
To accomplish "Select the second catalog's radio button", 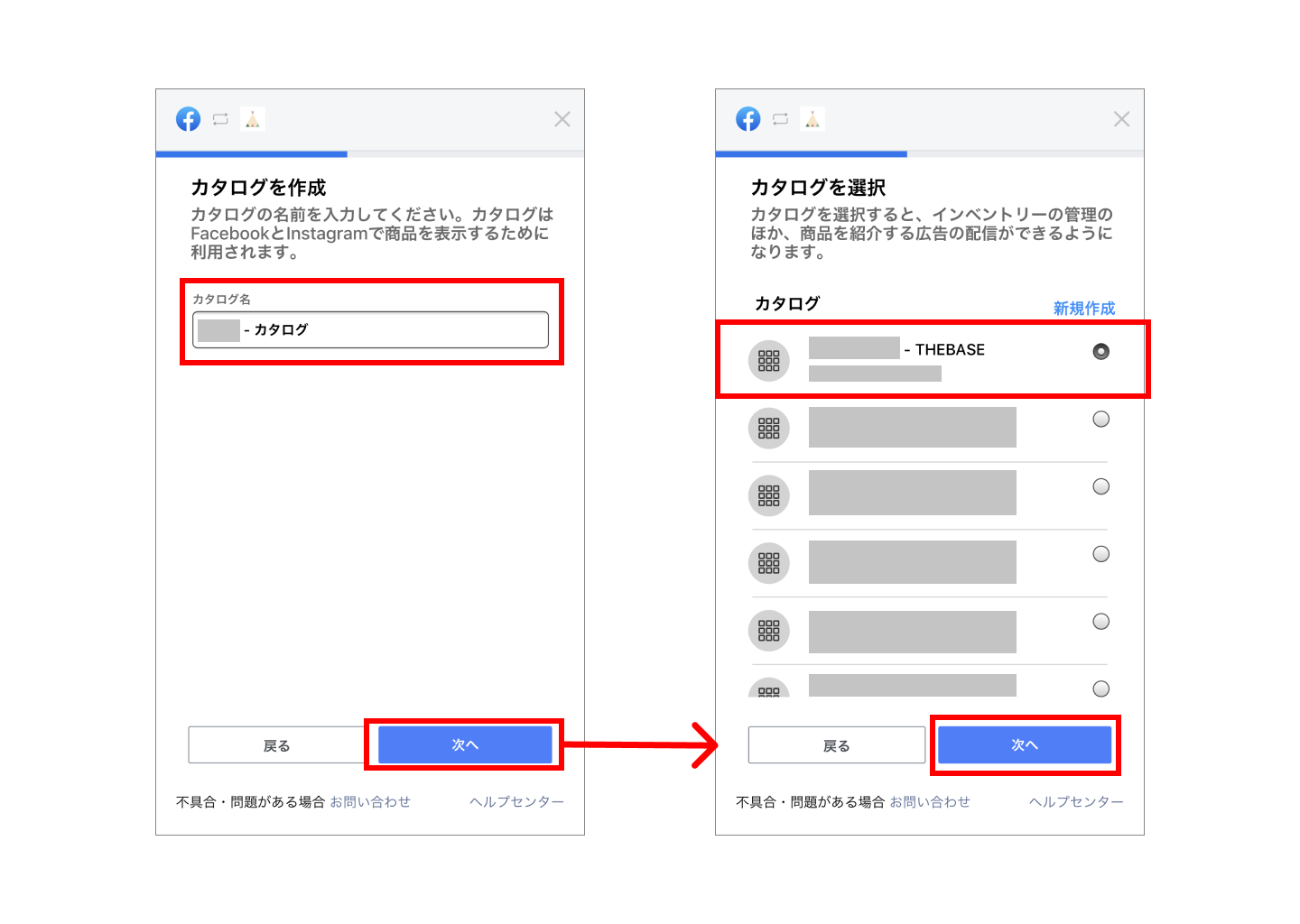I will click(x=1100, y=419).
